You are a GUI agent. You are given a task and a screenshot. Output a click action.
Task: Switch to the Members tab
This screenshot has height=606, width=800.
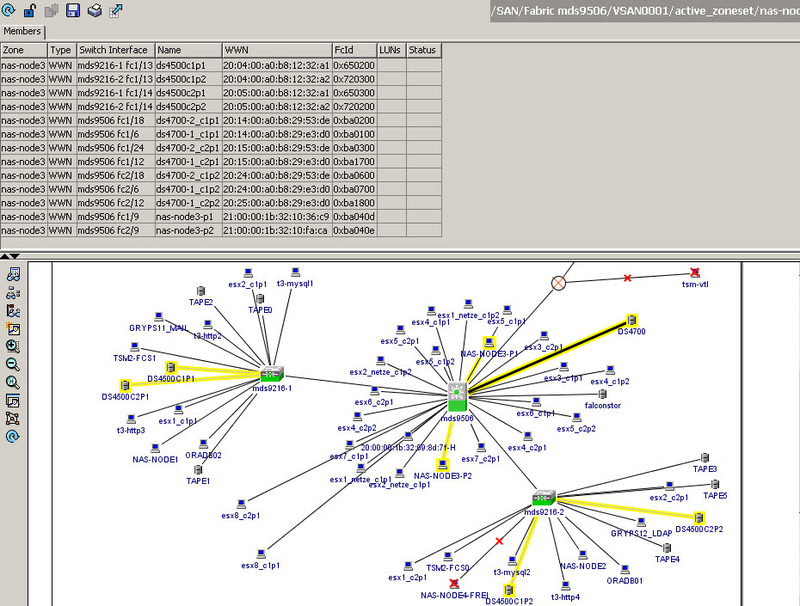(x=22, y=31)
